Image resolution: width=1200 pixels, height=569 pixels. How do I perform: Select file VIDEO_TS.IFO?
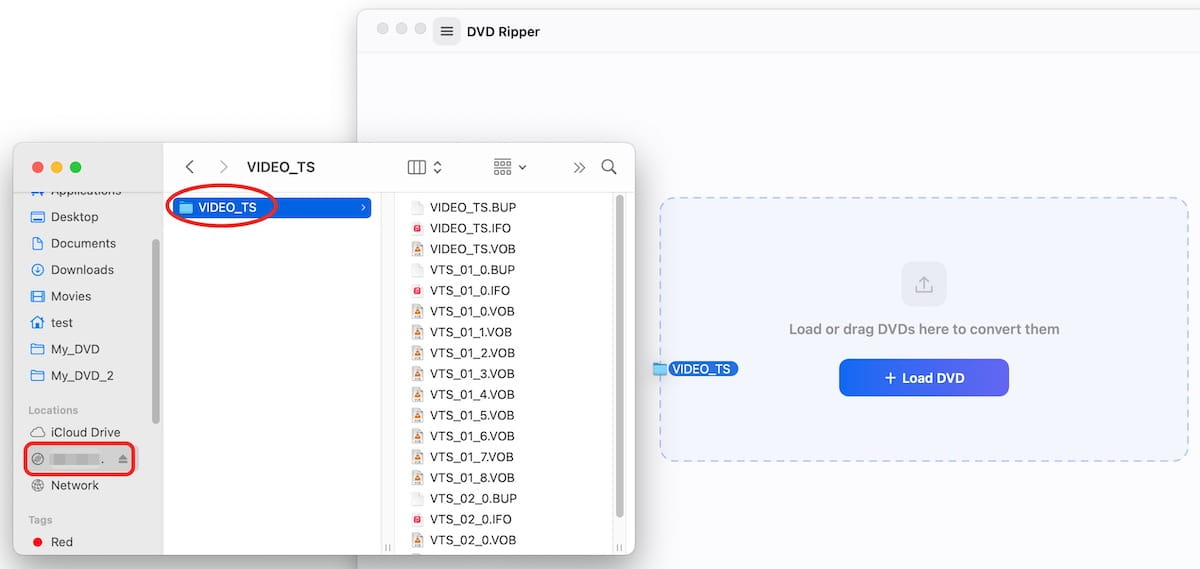470,228
